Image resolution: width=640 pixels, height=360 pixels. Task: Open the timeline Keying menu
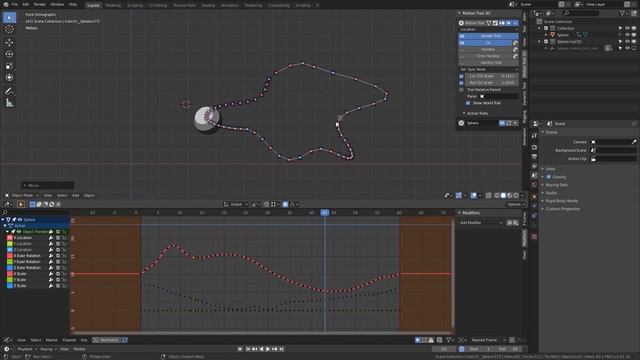click(48, 349)
